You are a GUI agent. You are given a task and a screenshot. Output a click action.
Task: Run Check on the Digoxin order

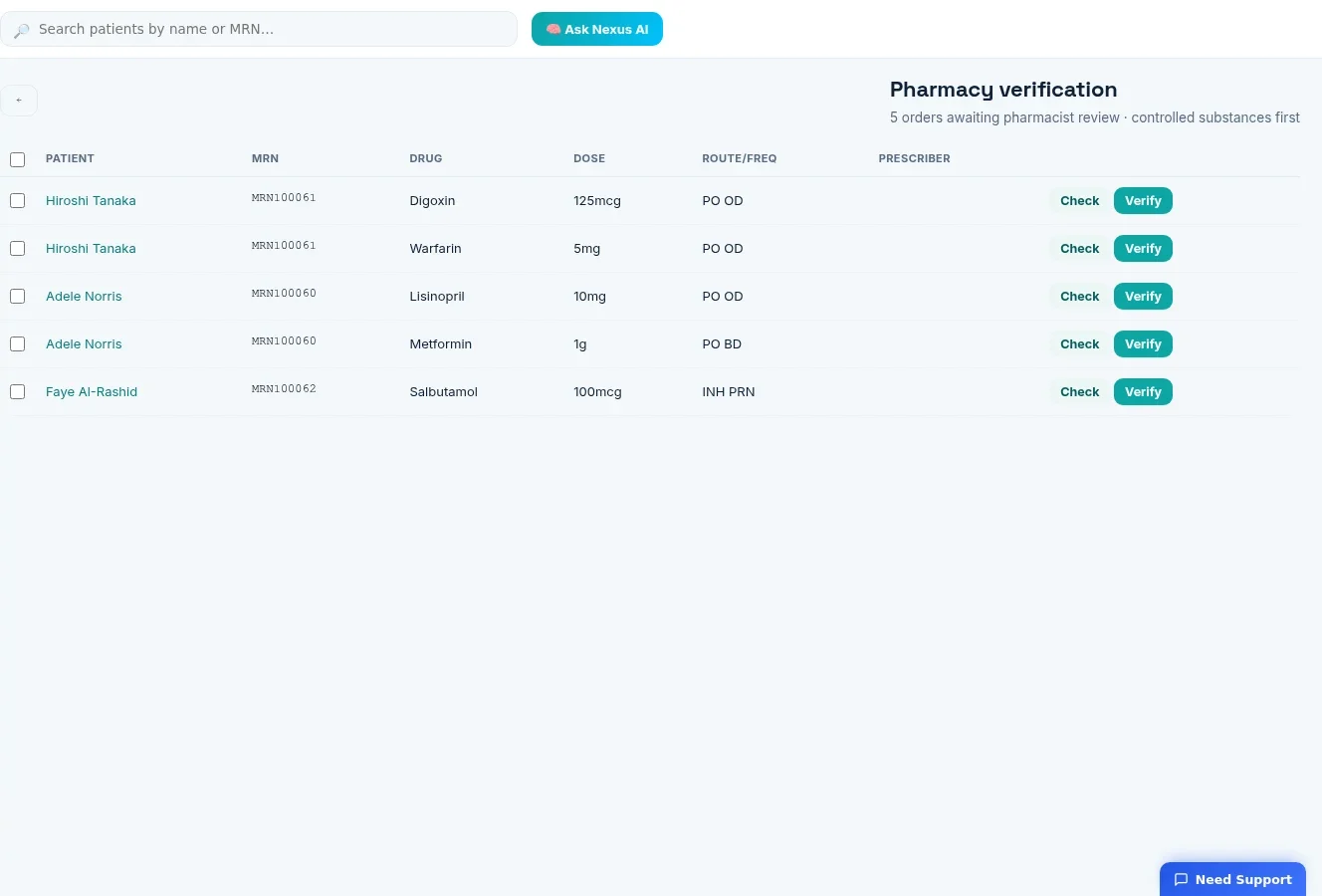click(x=1079, y=200)
